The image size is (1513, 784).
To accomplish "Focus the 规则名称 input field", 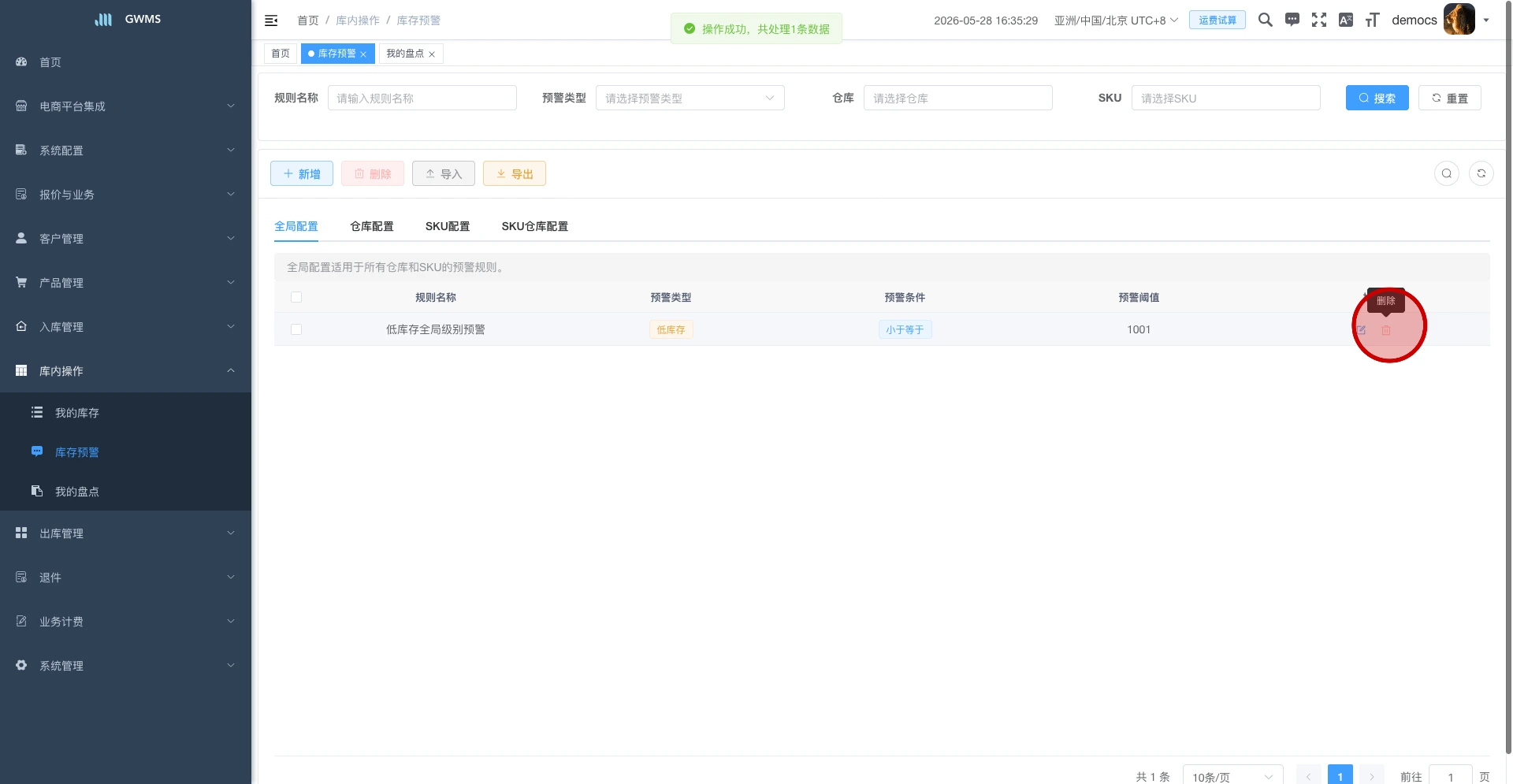I will [422, 98].
